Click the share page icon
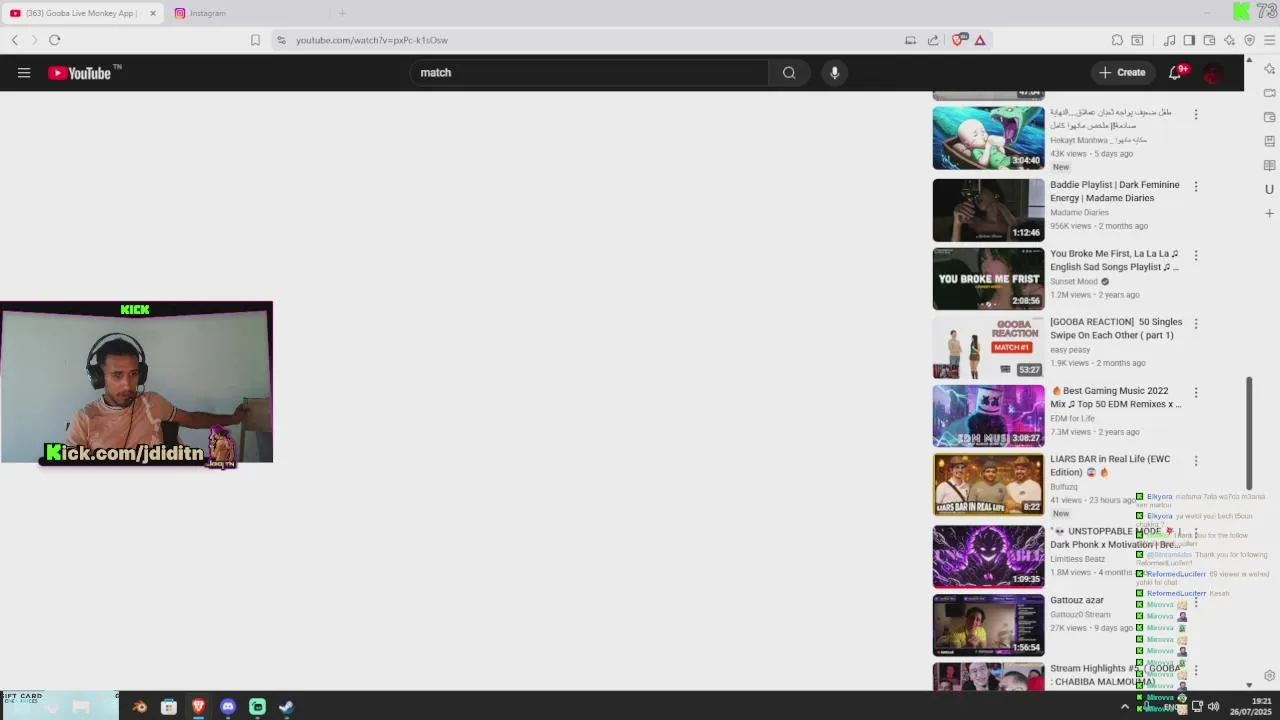 point(933,40)
